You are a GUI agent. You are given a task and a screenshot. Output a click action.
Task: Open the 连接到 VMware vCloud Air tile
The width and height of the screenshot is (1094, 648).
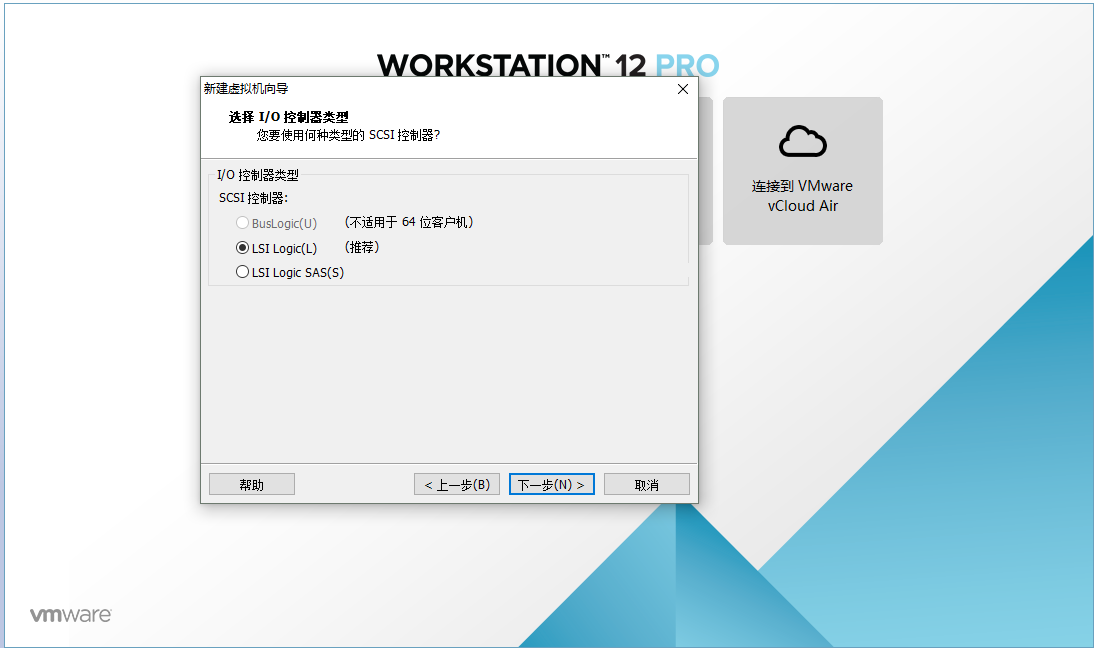pyautogui.click(x=802, y=171)
